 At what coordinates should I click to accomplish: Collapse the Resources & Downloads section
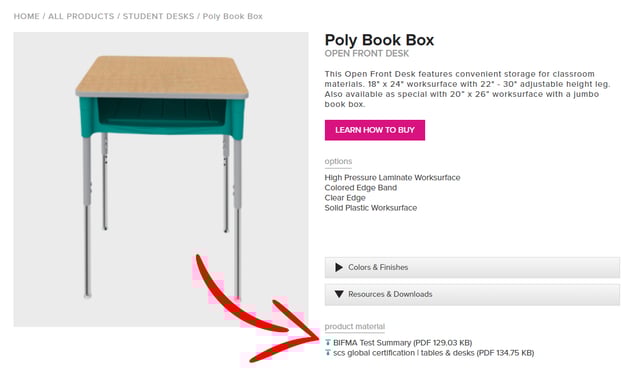click(x=472, y=294)
